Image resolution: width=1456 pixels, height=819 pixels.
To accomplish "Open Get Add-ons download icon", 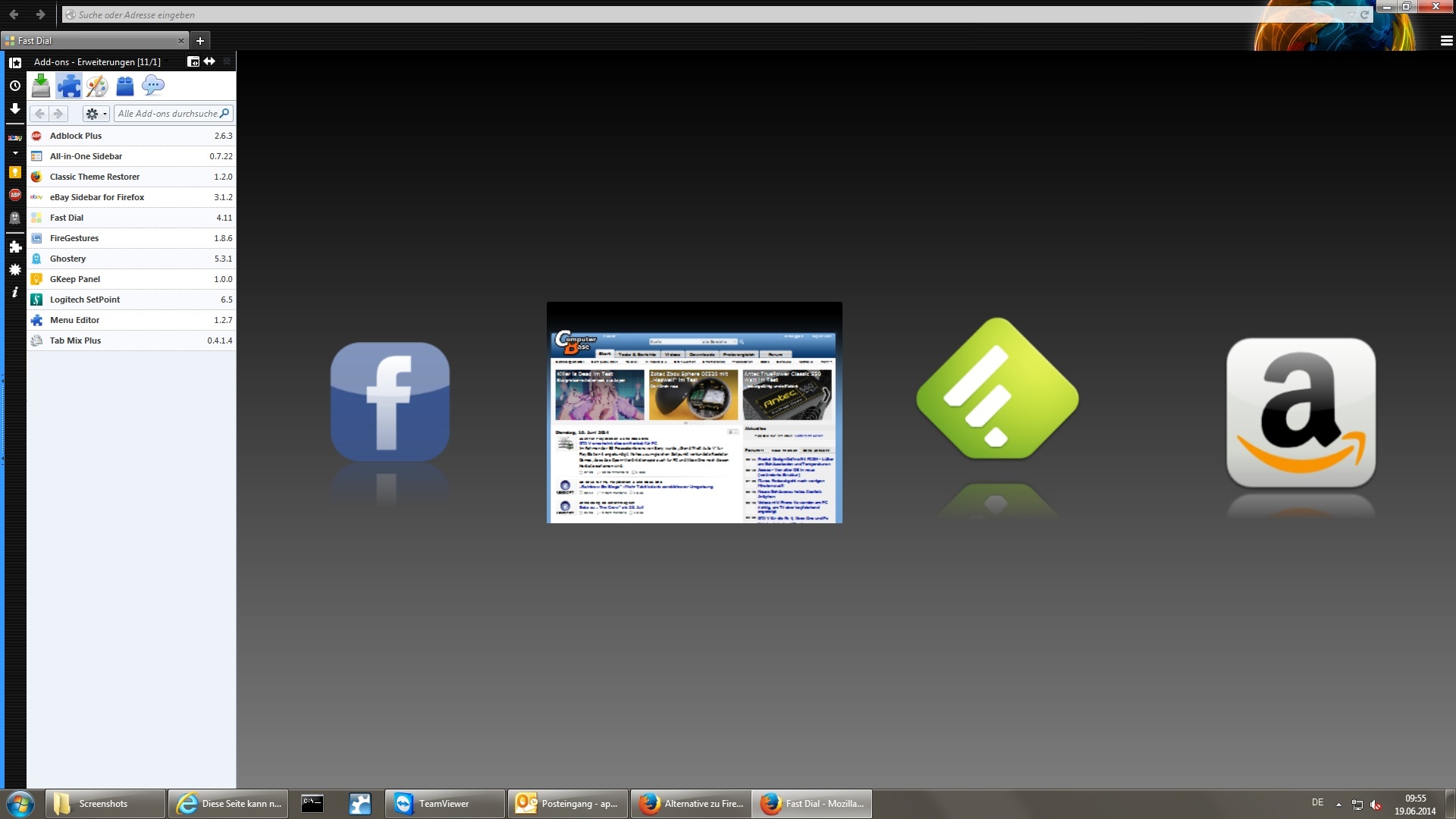I will (41, 86).
